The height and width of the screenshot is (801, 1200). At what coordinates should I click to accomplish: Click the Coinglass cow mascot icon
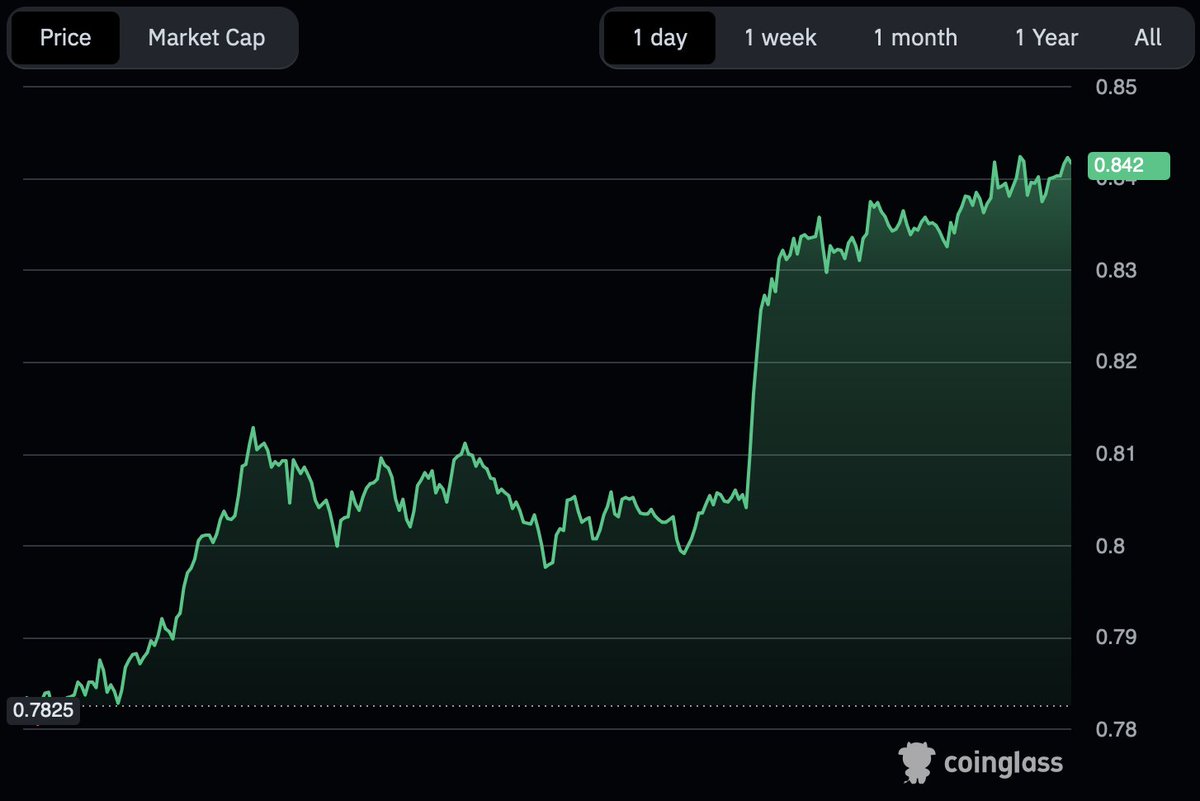[x=914, y=762]
